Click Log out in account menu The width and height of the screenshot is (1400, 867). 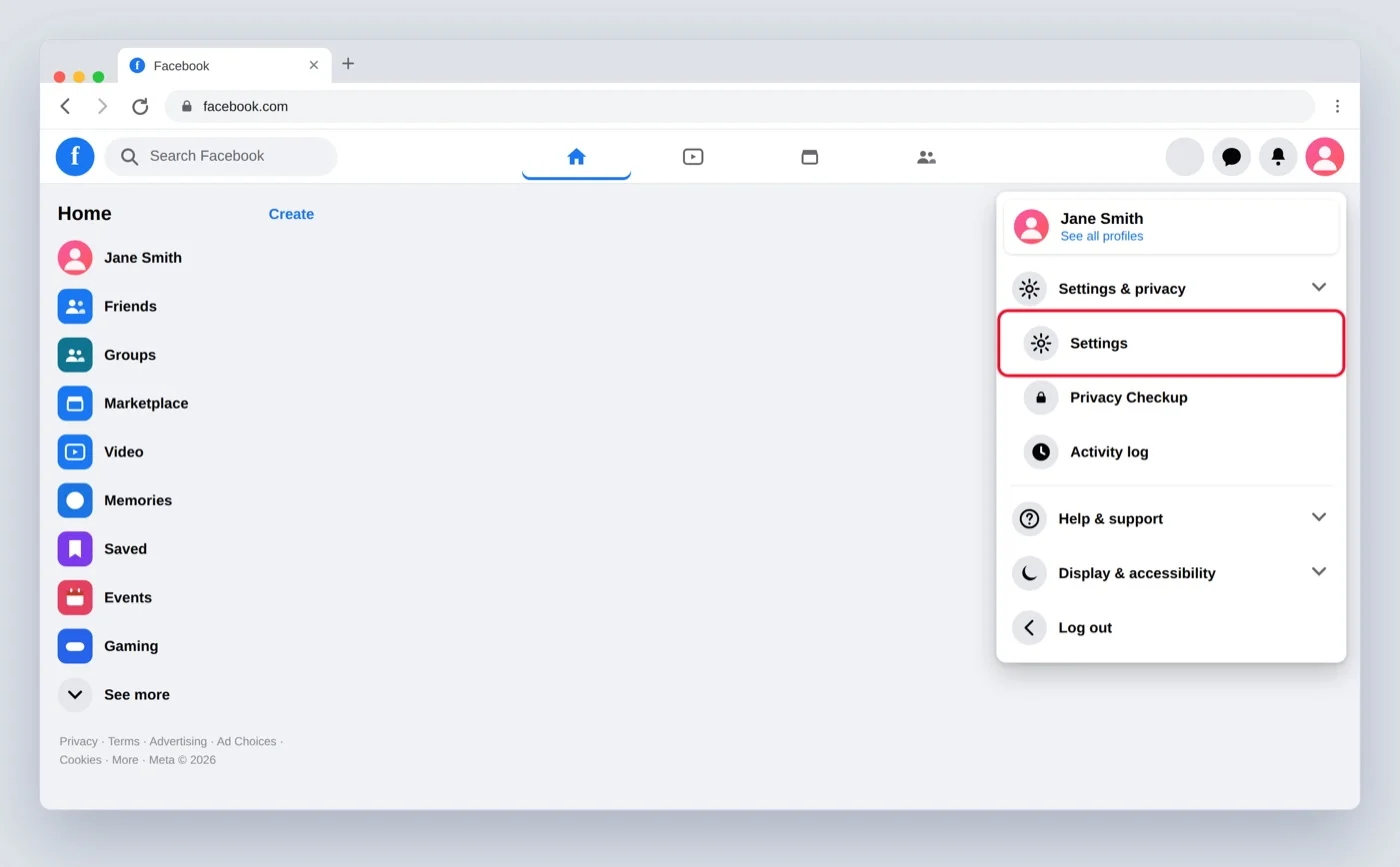[x=1171, y=628]
